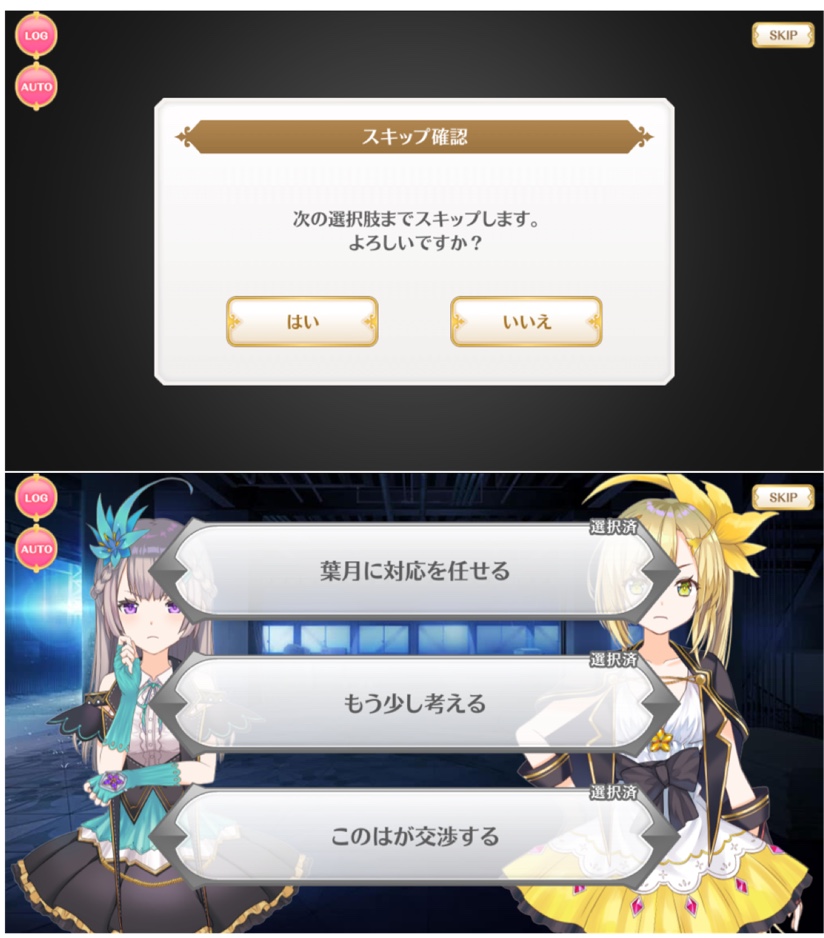The image size is (824, 938).
Task: Click 選択済 badge on the second choice
Action: pos(613,660)
